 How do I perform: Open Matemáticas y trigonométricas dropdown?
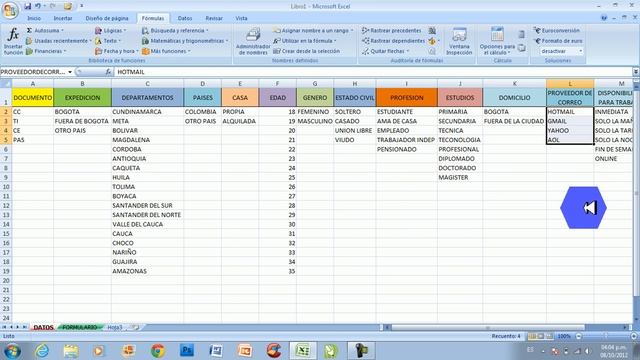coord(185,41)
